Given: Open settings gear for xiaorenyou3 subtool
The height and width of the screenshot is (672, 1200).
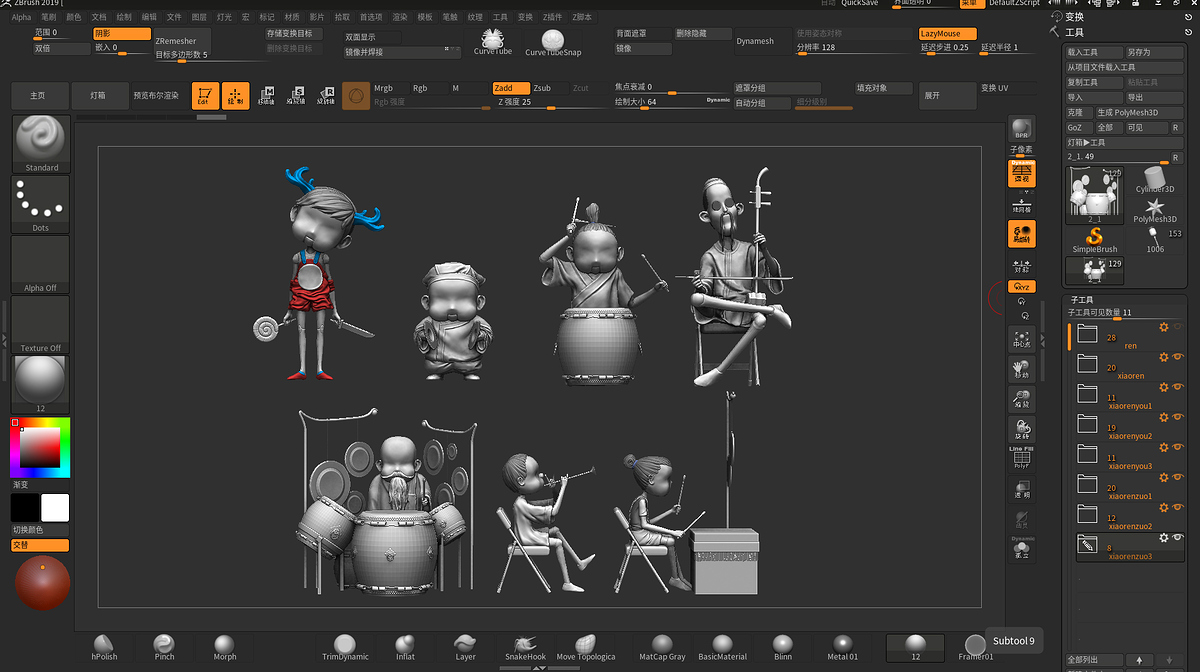Looking at the screenshot, I should 1163,448.
